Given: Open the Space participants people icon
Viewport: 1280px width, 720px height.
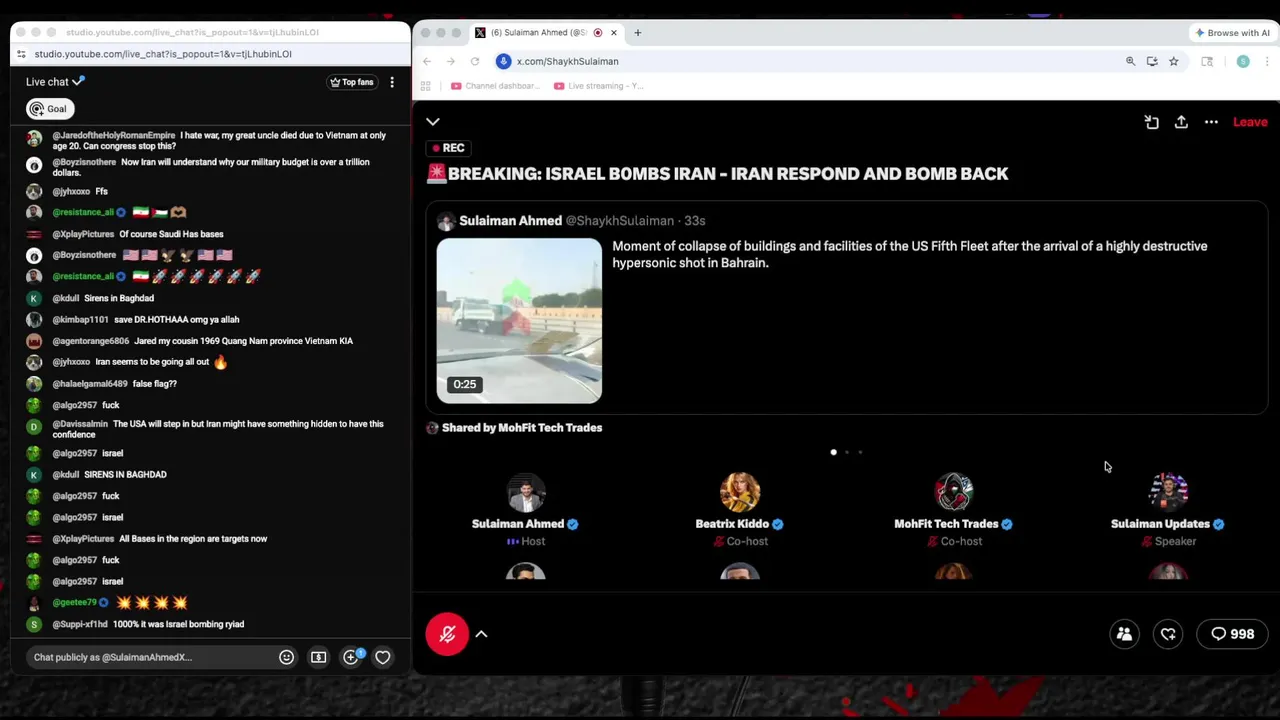Looking at the screenshot, I should pyautogui.click(x=1124, y=634).
